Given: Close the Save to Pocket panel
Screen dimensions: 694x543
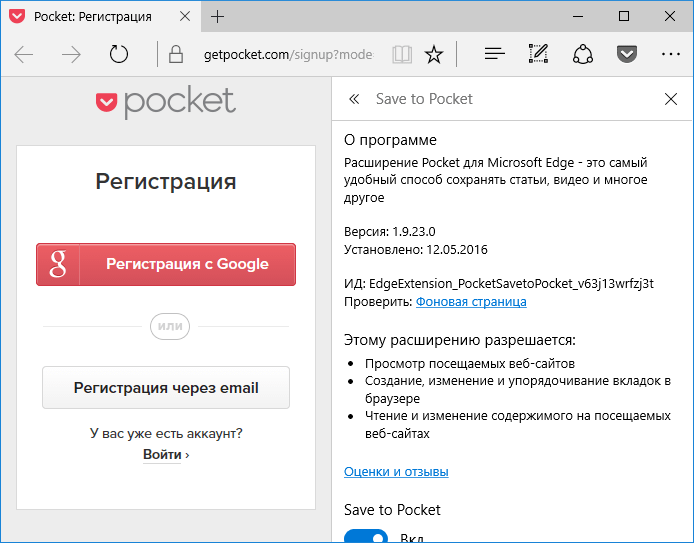Looking at the screenshot, I should (671, 99).
